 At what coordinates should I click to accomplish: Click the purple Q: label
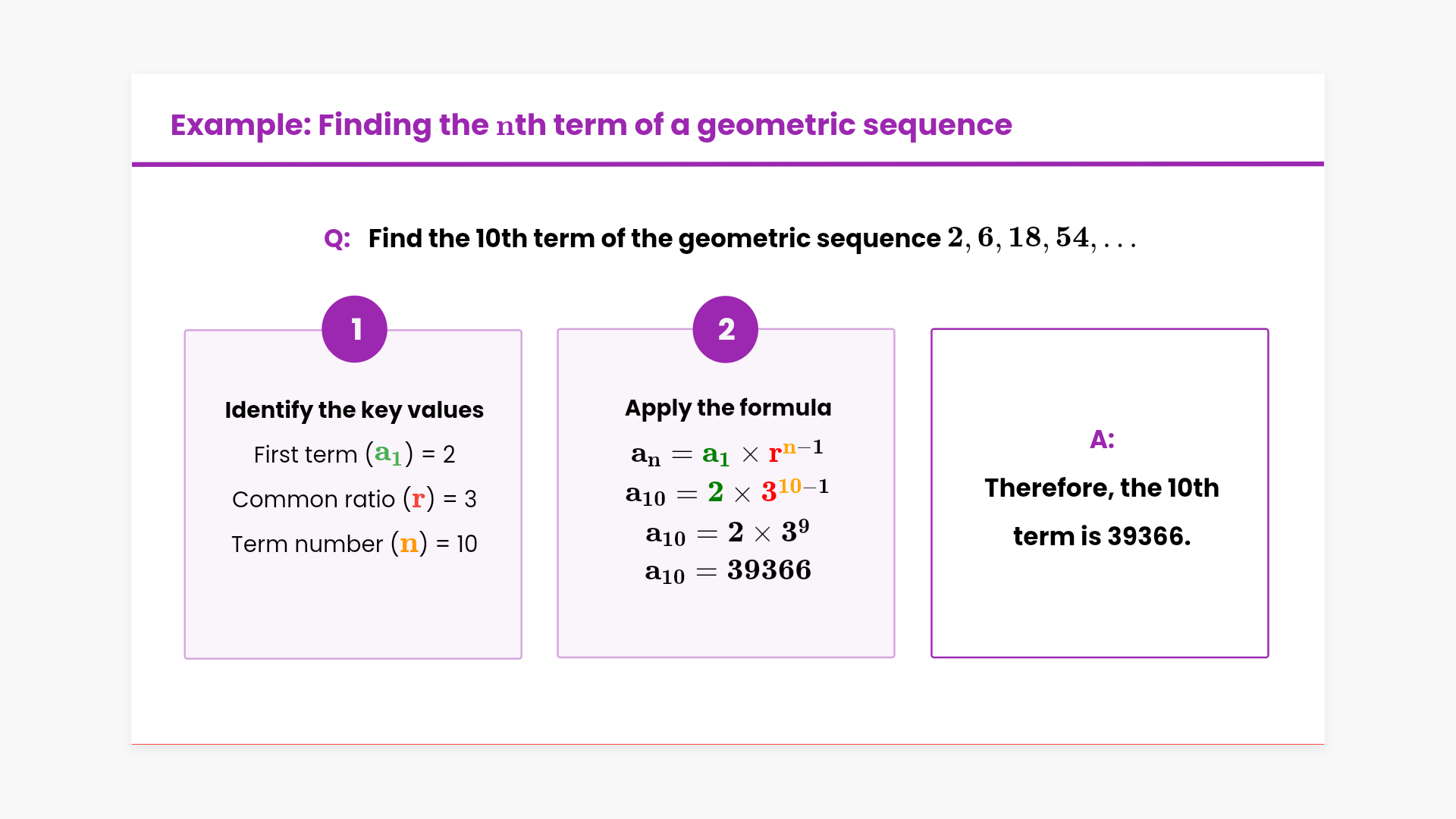click(337, 239)
